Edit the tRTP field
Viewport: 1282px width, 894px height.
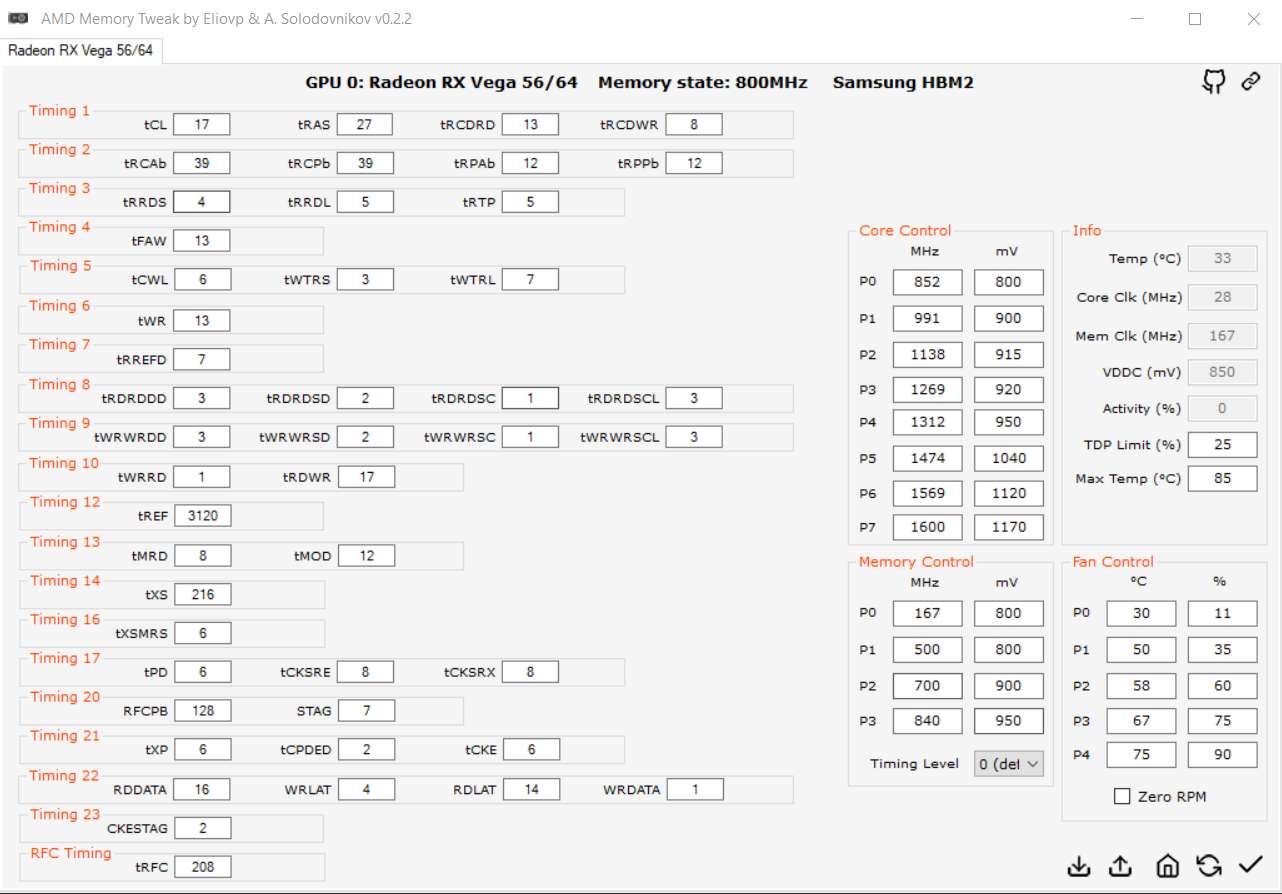click(530, 202)
